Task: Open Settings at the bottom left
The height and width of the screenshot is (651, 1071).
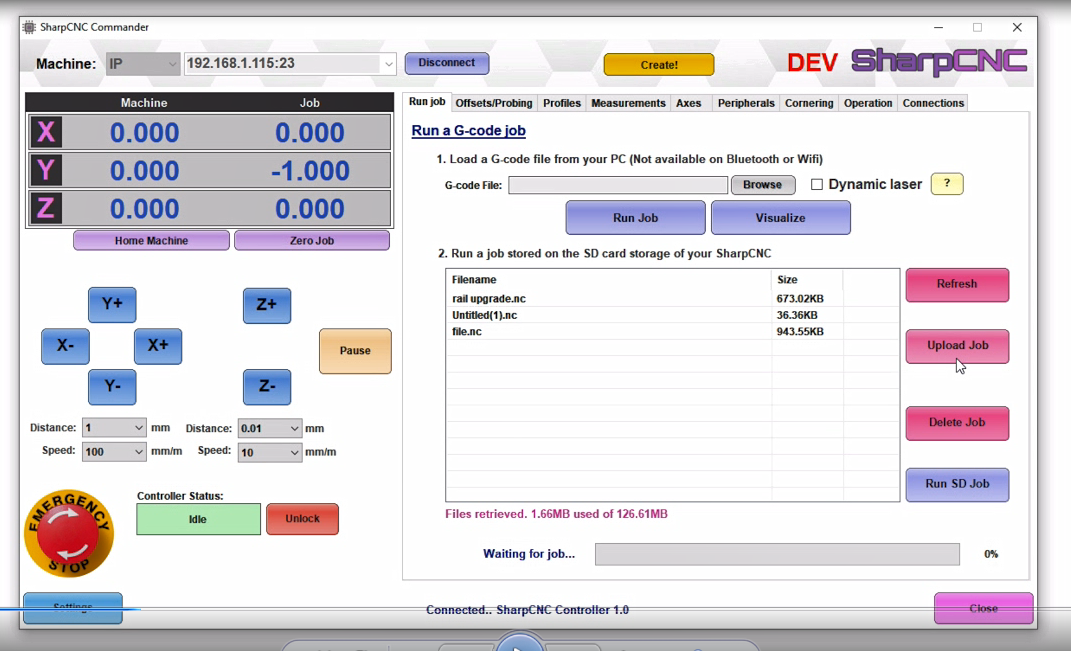Action: pos(73,607)
